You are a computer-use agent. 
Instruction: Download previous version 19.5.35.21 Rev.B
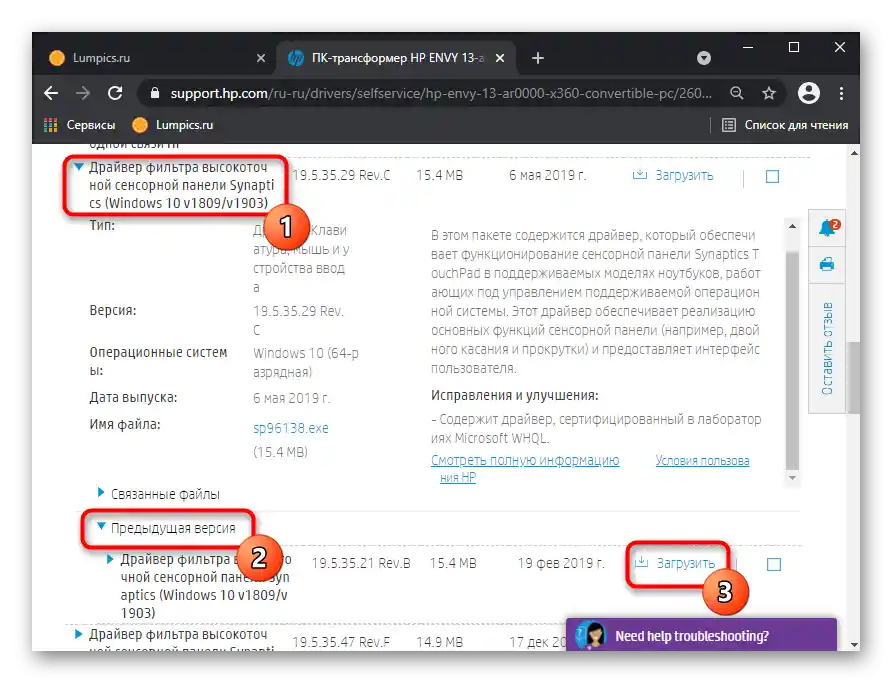675,564
